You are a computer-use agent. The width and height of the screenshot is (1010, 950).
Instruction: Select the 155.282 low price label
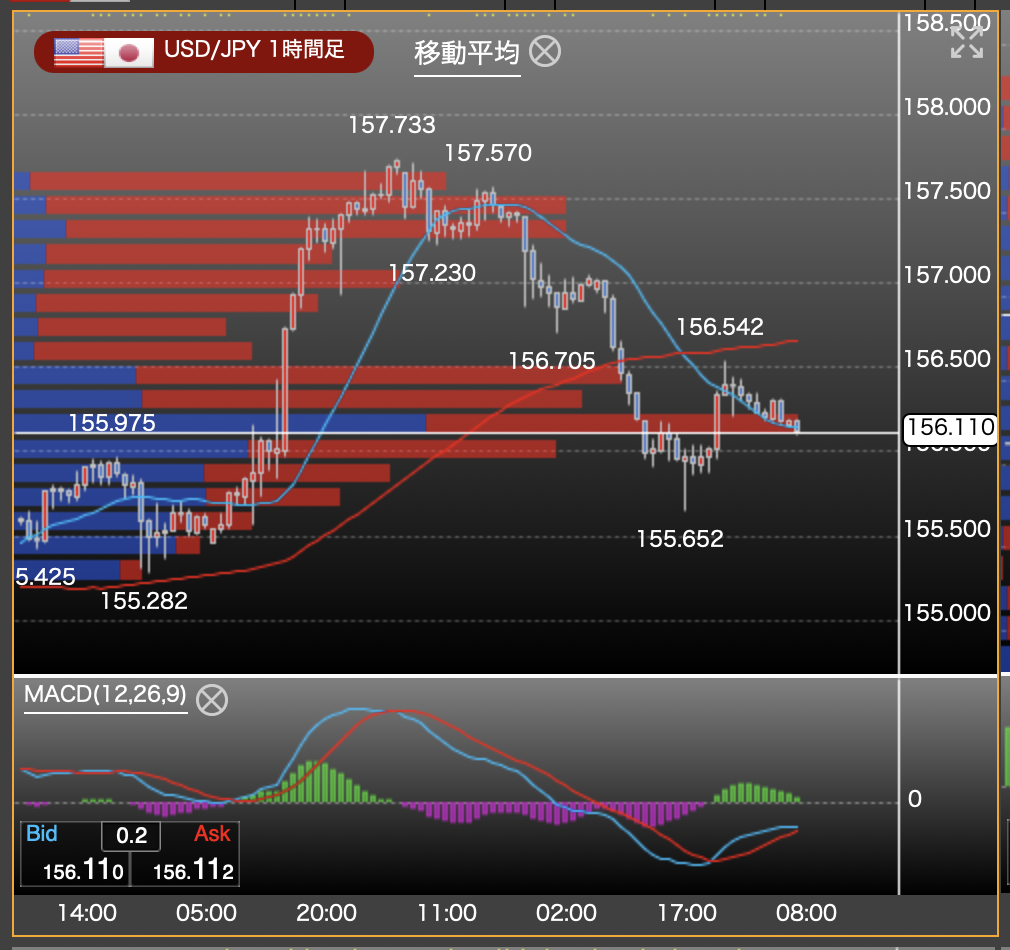(x=144, y=601)
